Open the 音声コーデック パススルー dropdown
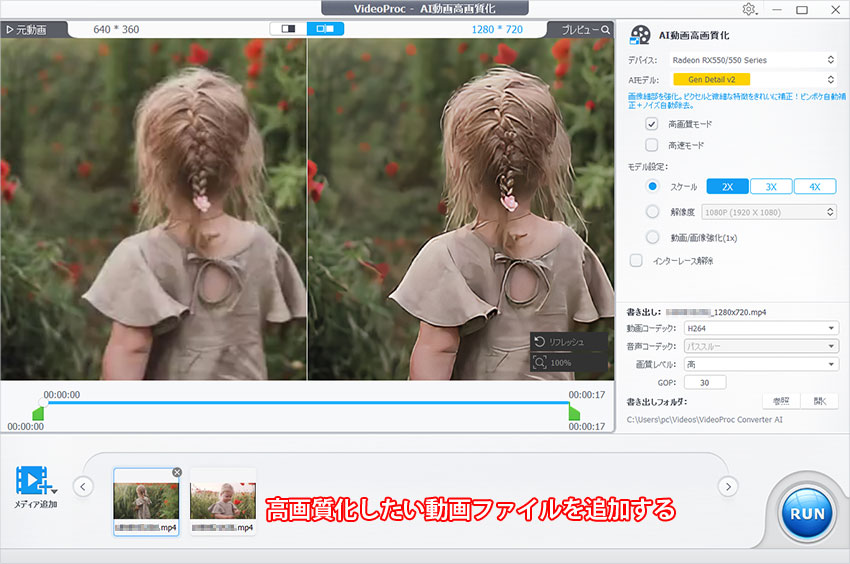Screen dimensions: 850x564 click(761, 346)
